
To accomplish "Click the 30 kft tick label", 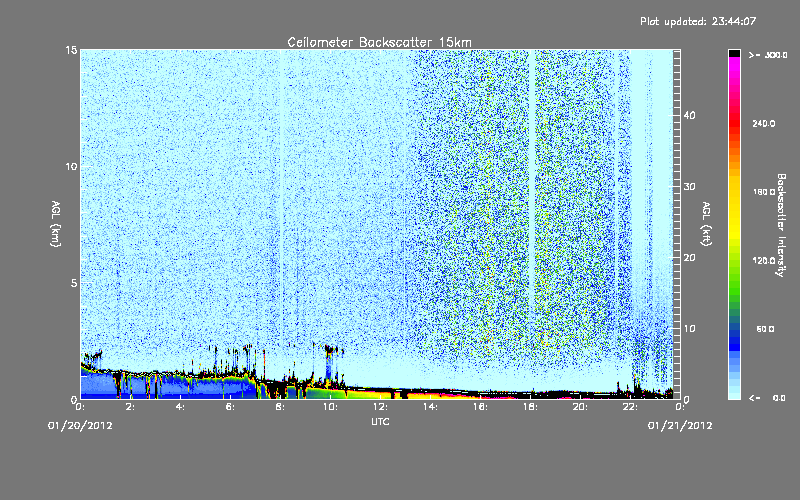I will [689, 187].
